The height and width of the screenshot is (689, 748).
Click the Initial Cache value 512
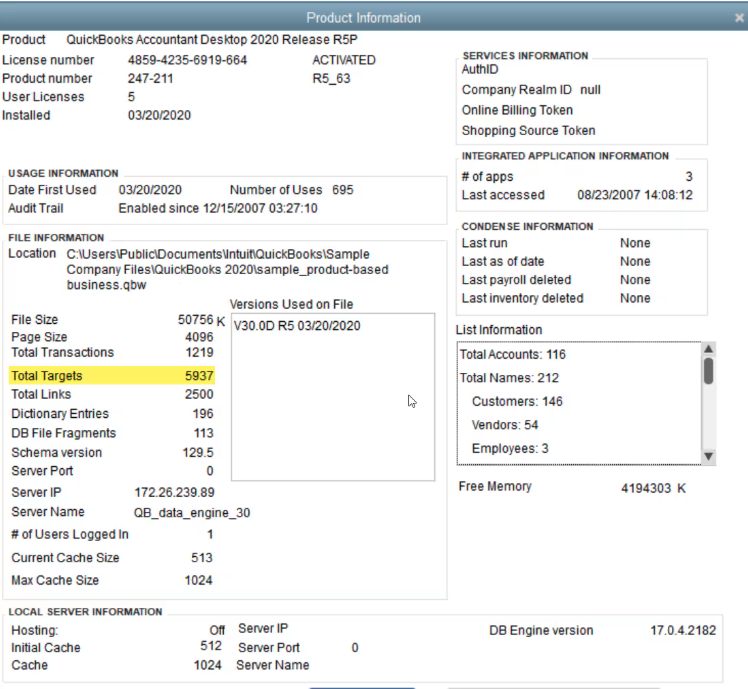pyautogui.click(x=211, y=646)
